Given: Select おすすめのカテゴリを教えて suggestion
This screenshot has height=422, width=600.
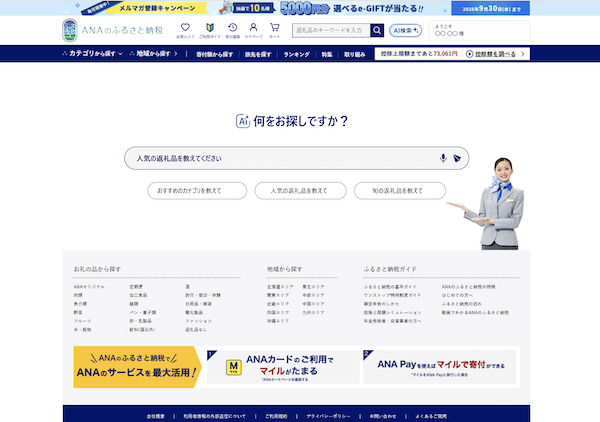Looking at the screenshot, I should (x=197, y=191).
